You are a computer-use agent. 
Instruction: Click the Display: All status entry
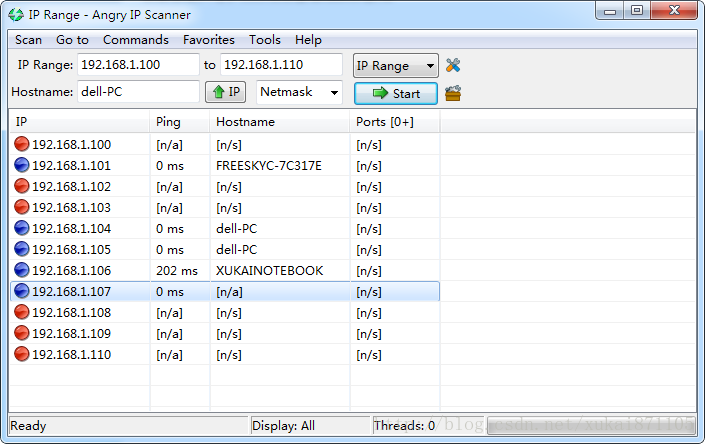[283, 426]
